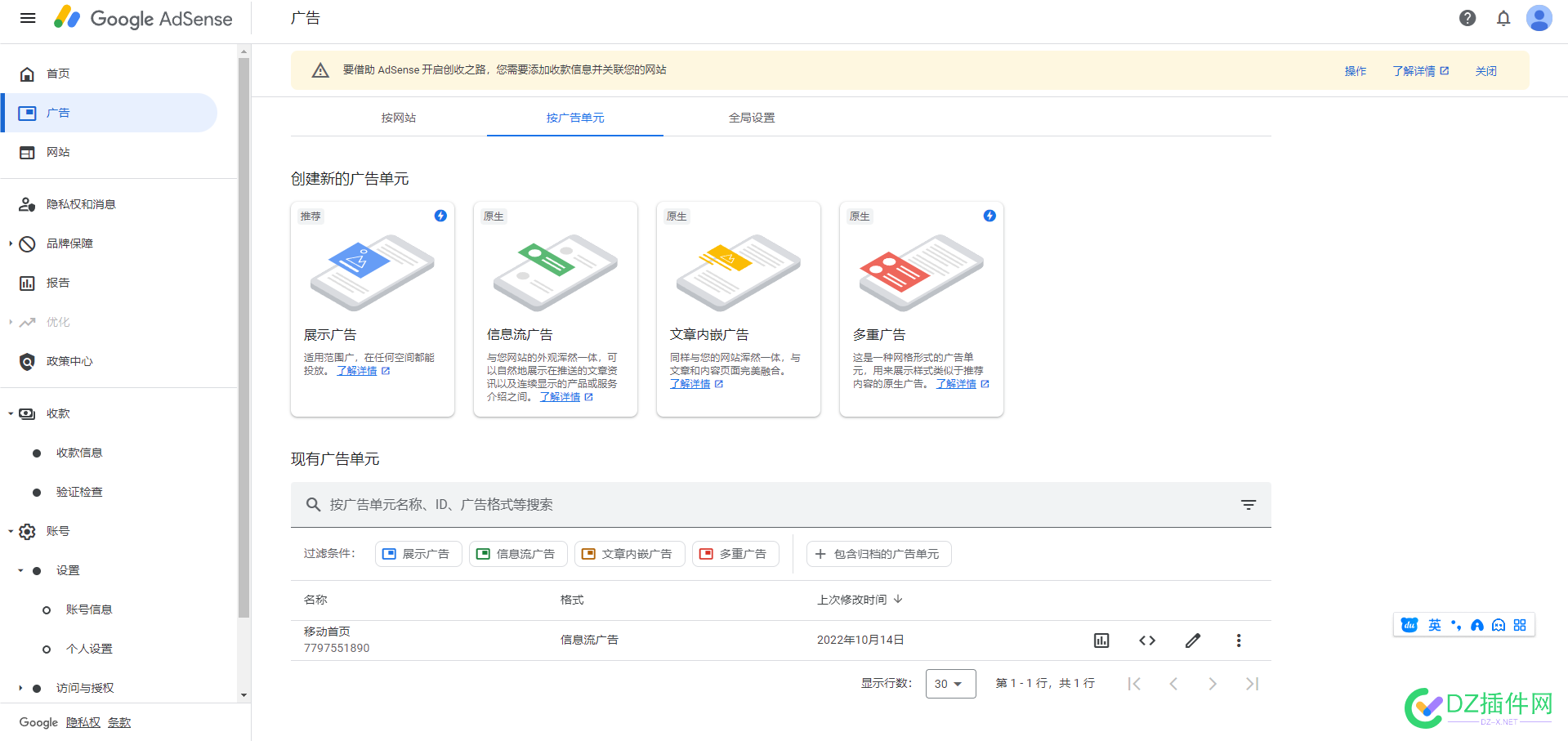Click the ad unit search field
Image resolution: width=1568 pixels, height=741 pixels.
pyautogui.click(x=780, y=505)
